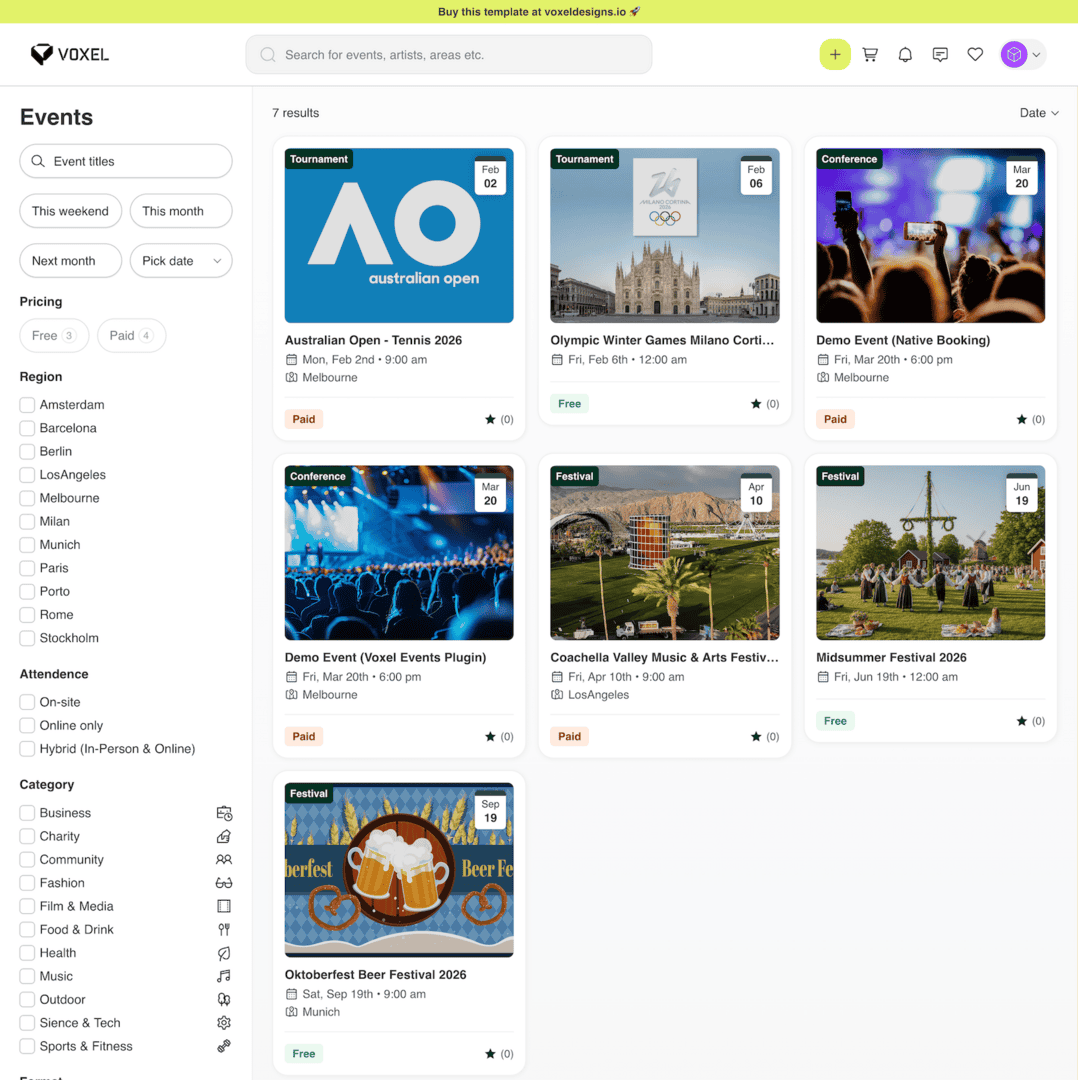Open the Date sort dropdown

(x=1038, y=113)
